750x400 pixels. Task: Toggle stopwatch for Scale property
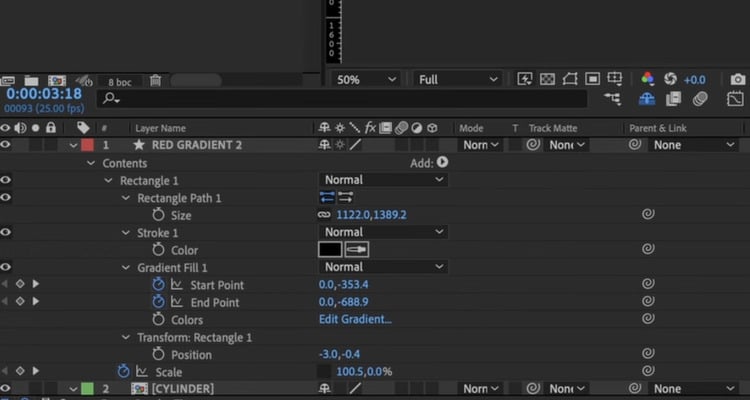123,371
